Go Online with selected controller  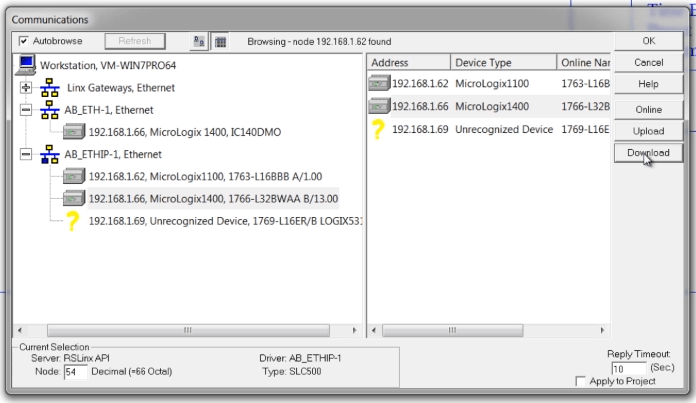click(649, 110)
